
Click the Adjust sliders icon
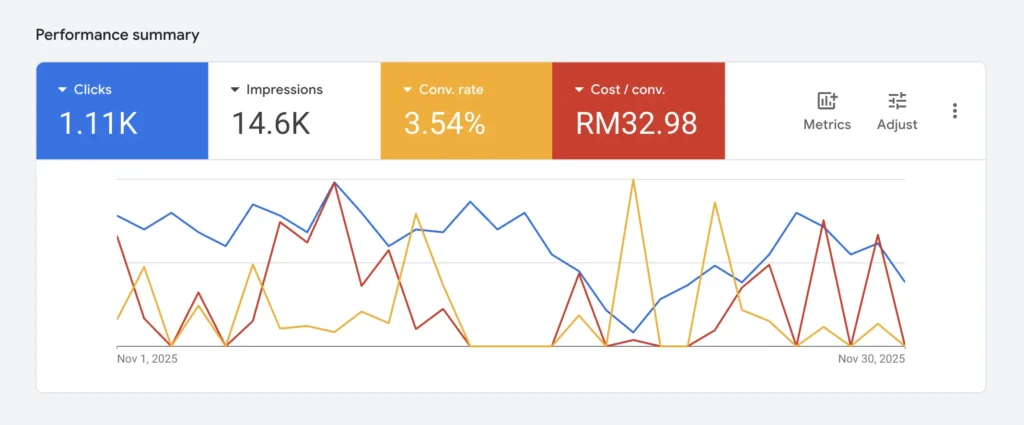(x=897, y=101)
